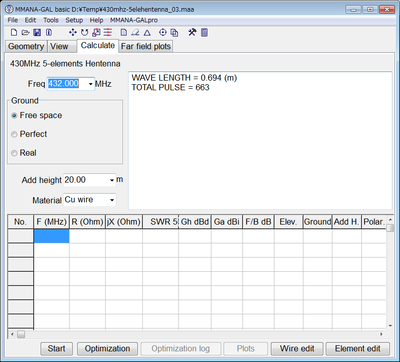This screenshot has width=400, height=362.
Task: Click the toolbar icon right of Save
Action: [49, 33]
